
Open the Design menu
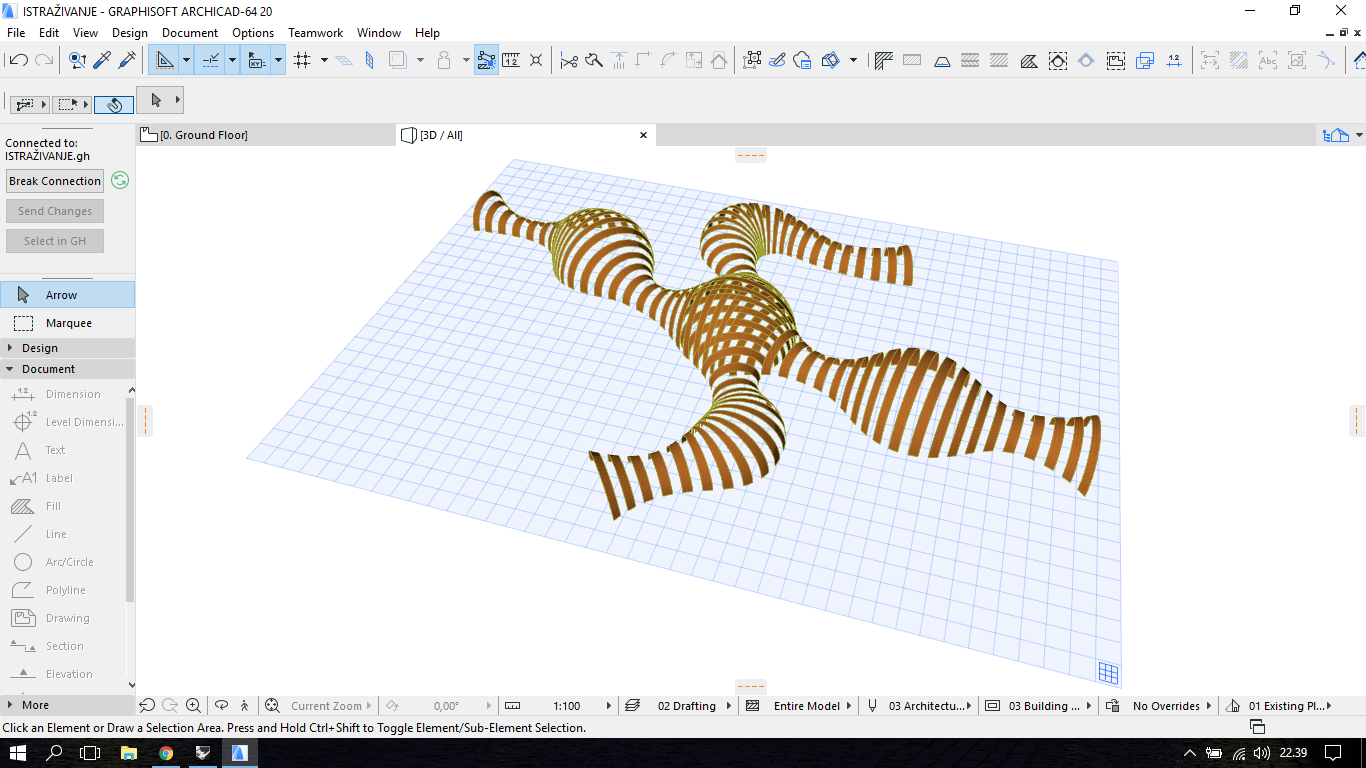(129, 33)
